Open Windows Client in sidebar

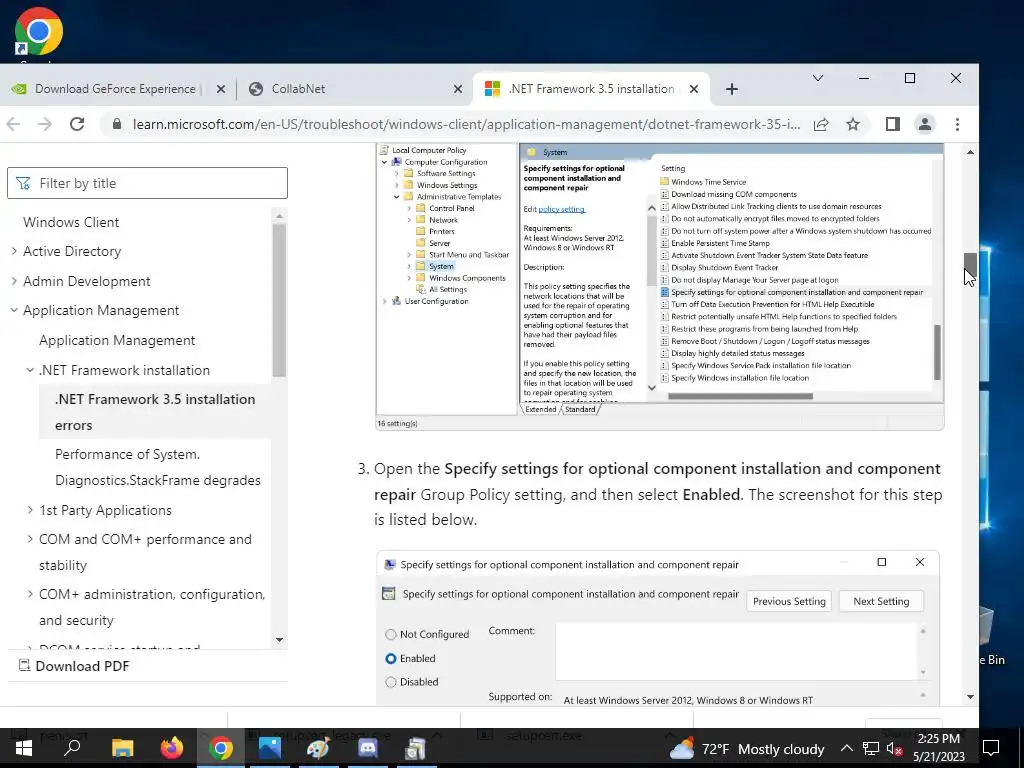(71, 222)
